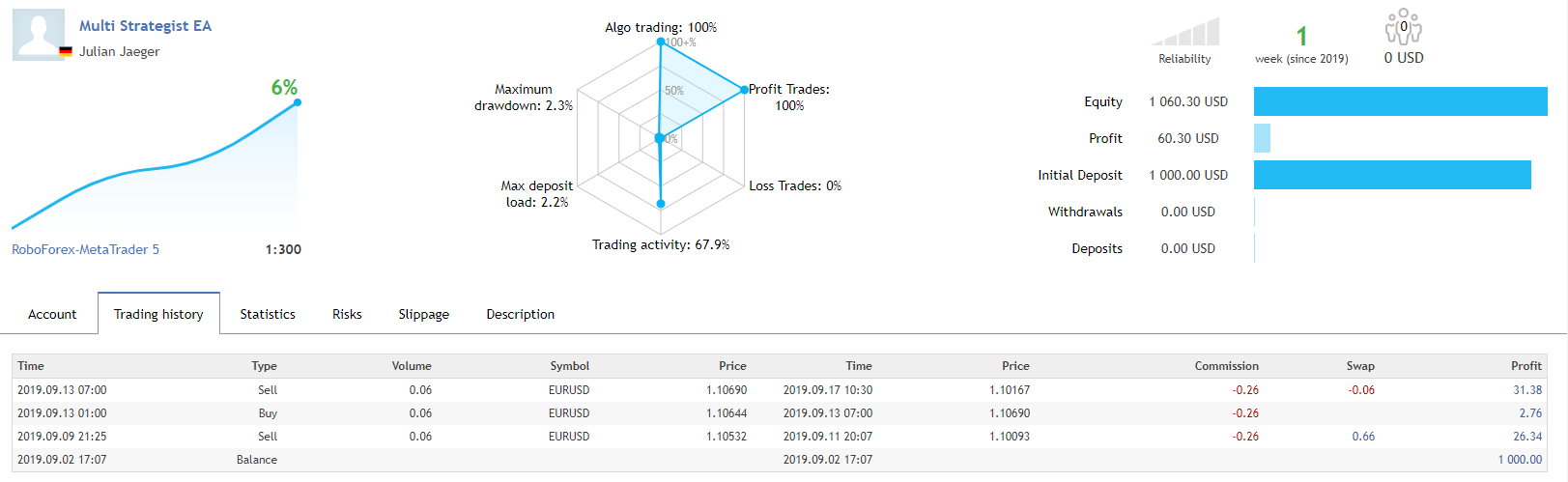Viewport: 1568px width, 482px height.
Task: Click the Algo trading radar chart point
Action: click(661, 42)
